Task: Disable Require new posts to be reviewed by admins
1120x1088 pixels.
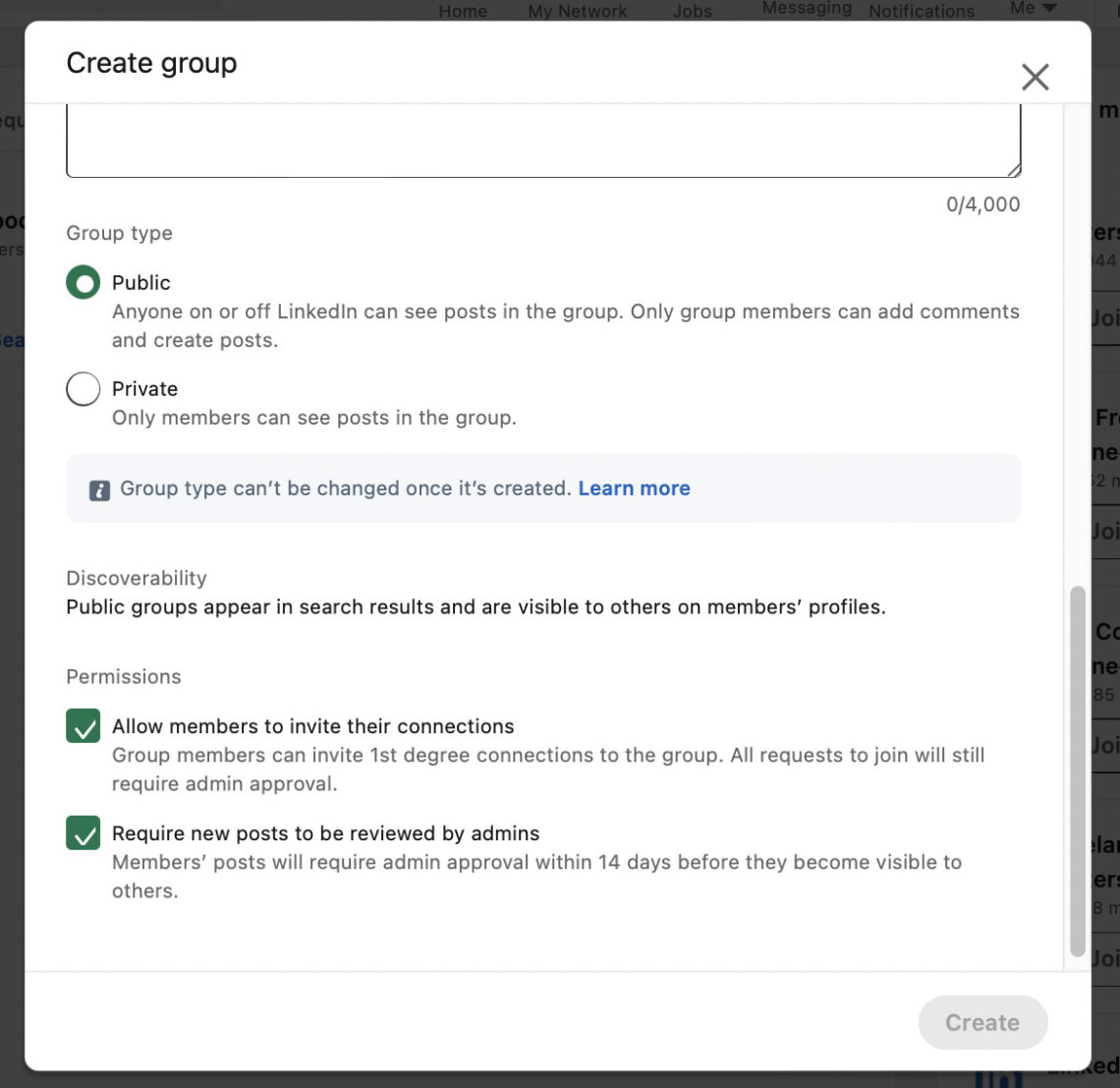Action: pyautogui.click(x=83, y=832)
